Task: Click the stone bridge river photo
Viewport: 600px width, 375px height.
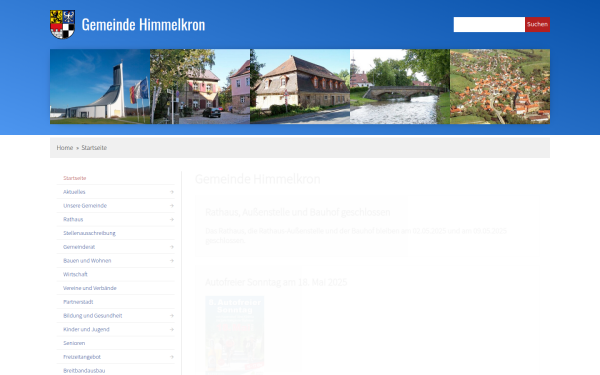Action: (x=400, y=86)
